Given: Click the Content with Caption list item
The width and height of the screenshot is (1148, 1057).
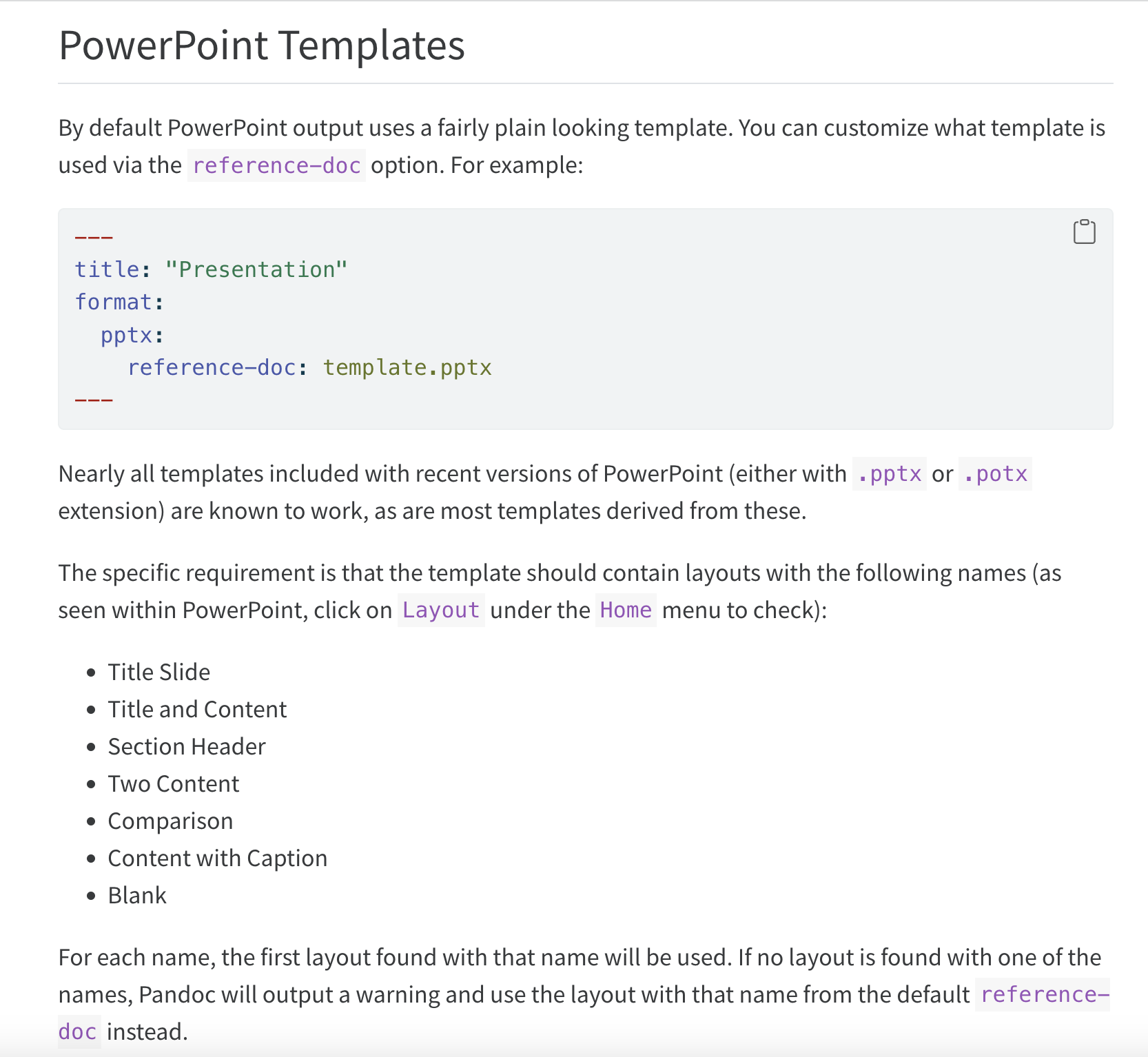Looking at the screenshot, I should pos(218,858).
